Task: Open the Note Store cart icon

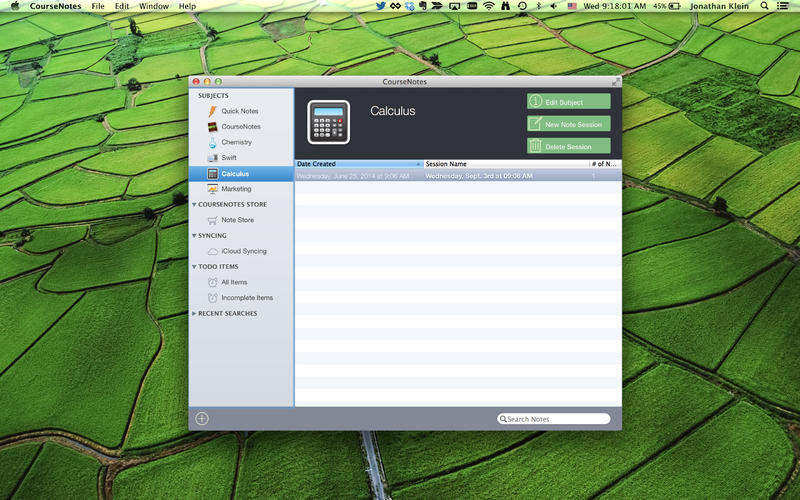Action: (213, 220)
